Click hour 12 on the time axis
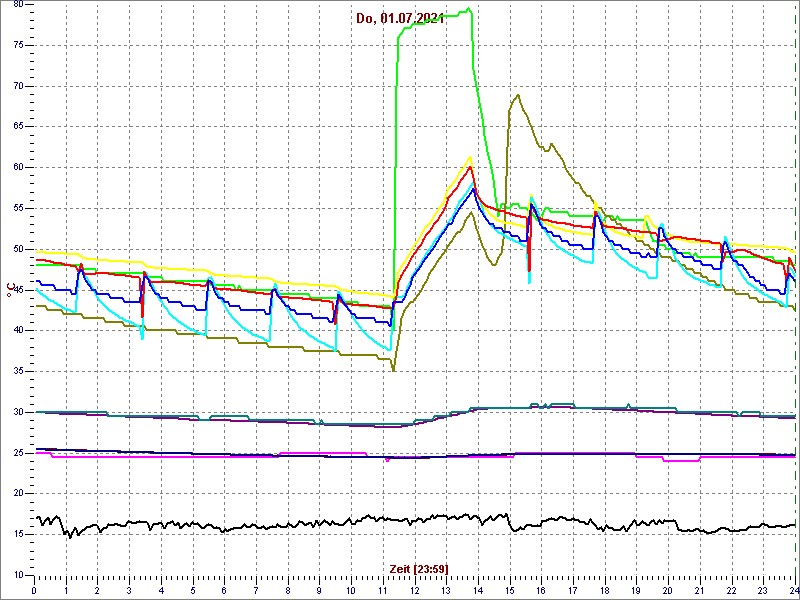 [x=414, y=591]
